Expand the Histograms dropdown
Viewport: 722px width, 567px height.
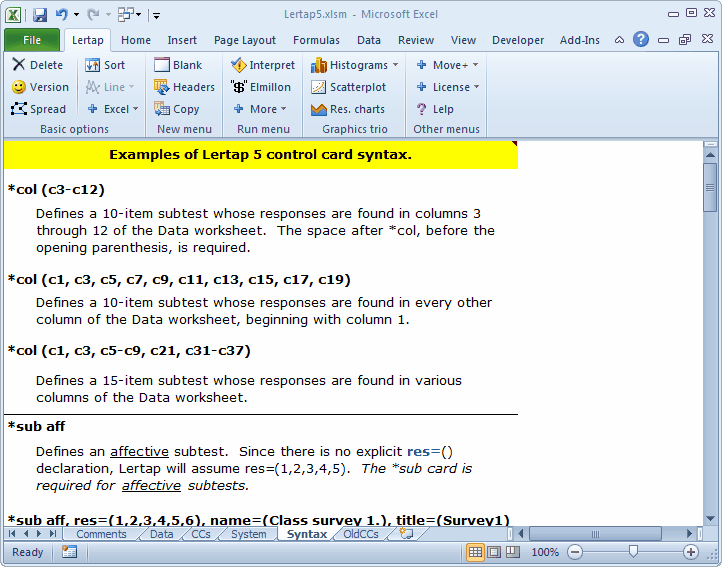coord(396,65)
